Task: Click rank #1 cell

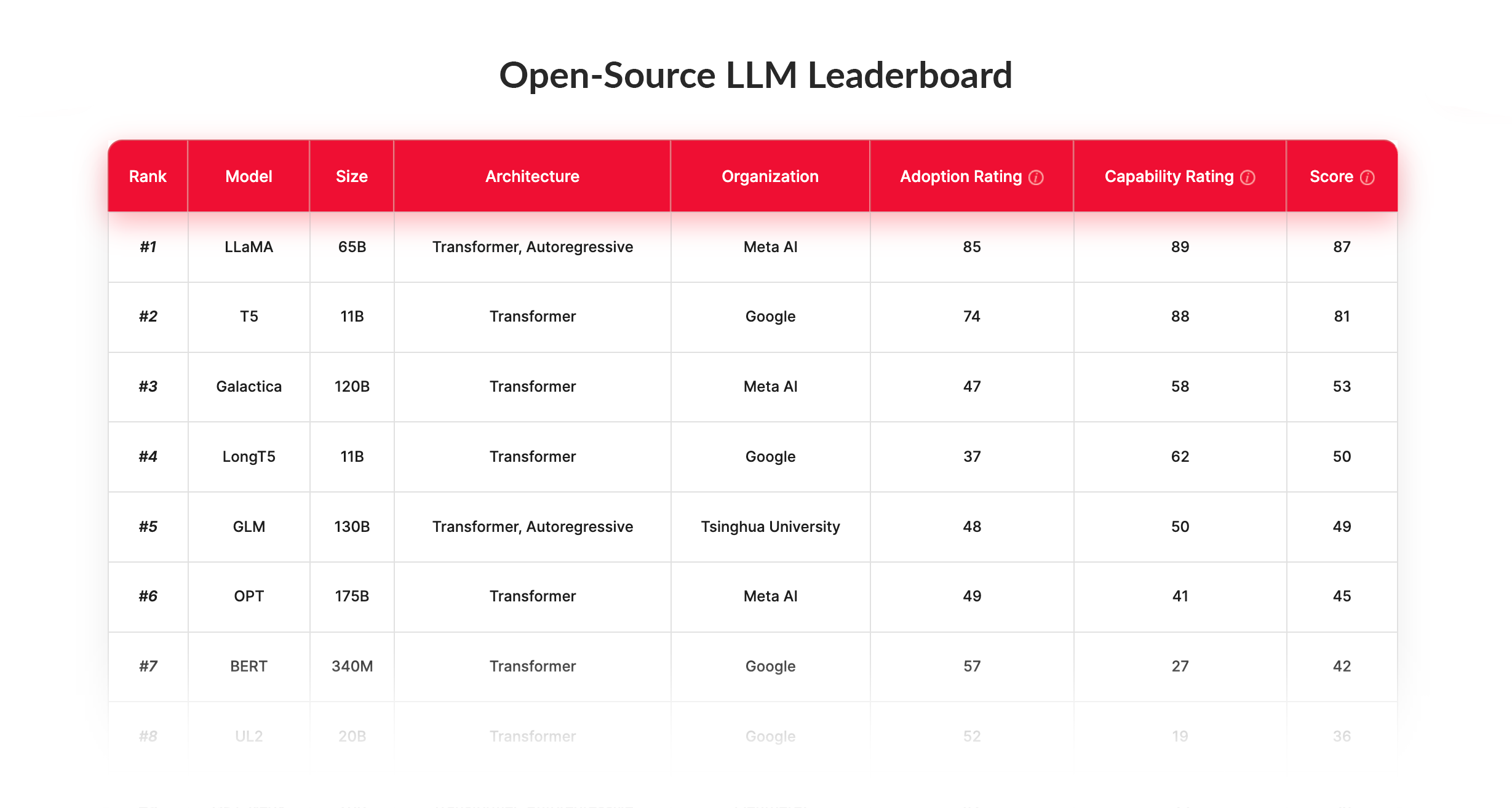Action: (x=148, y=247)
